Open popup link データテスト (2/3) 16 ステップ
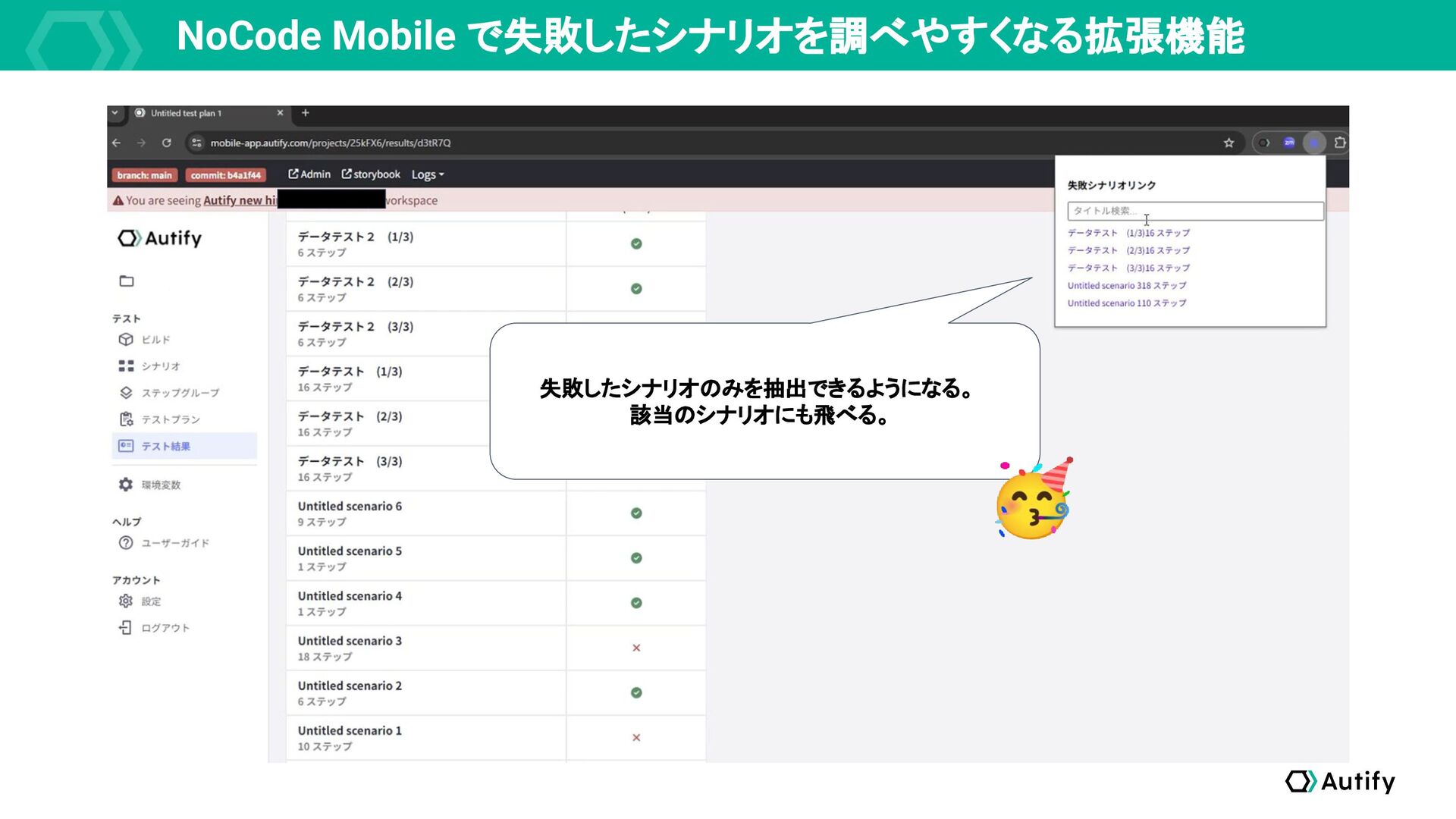1456x819 pixels. click(x=1128, y=250)
